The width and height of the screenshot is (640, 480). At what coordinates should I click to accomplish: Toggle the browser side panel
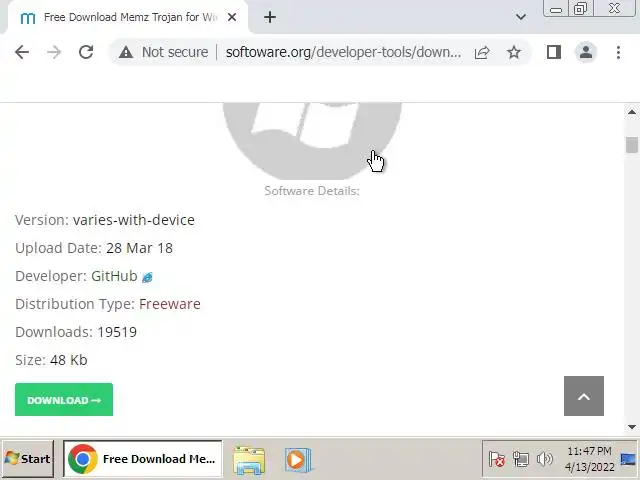(x=553, y=52)
